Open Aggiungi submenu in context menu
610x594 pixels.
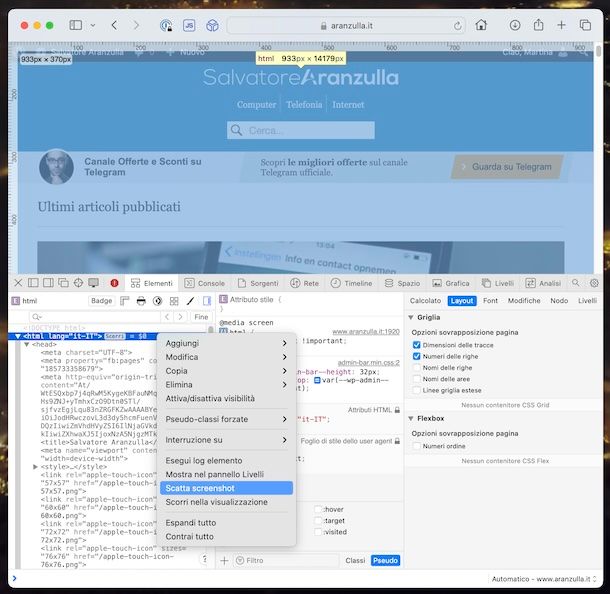point(226,343)
